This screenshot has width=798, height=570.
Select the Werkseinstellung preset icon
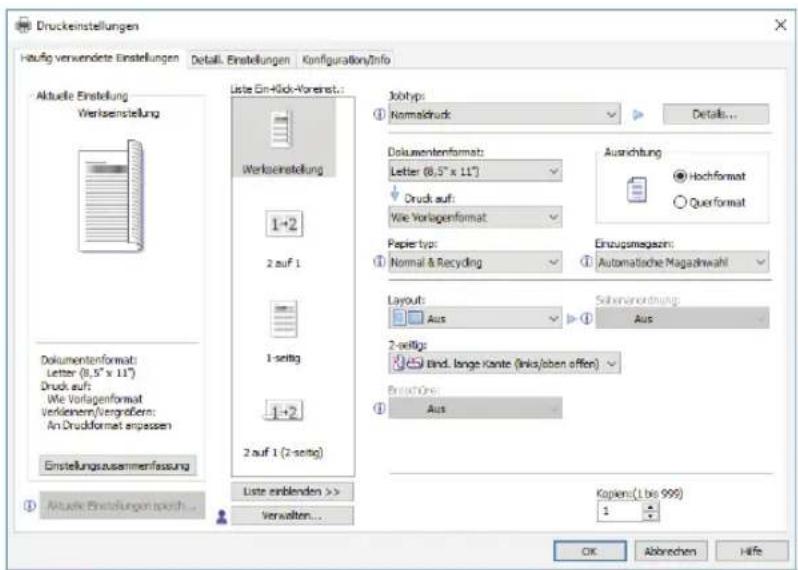click(x=281, y=130)
